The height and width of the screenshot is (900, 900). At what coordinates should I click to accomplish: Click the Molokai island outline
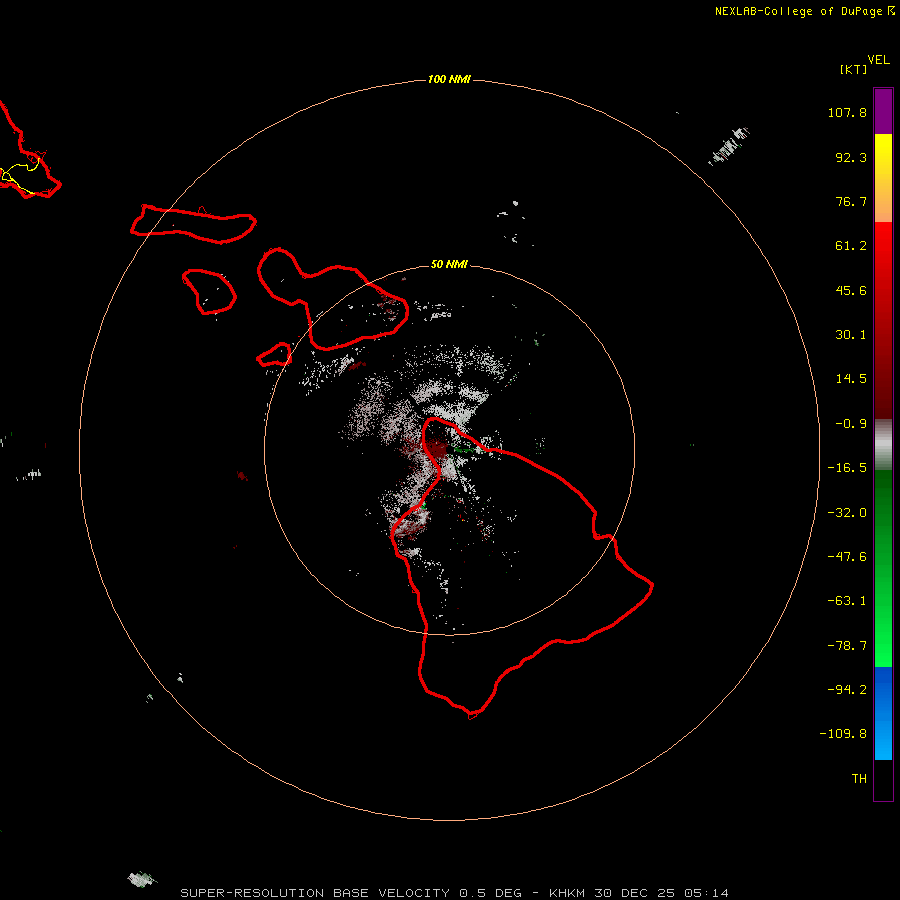click(x=193, y=224)
